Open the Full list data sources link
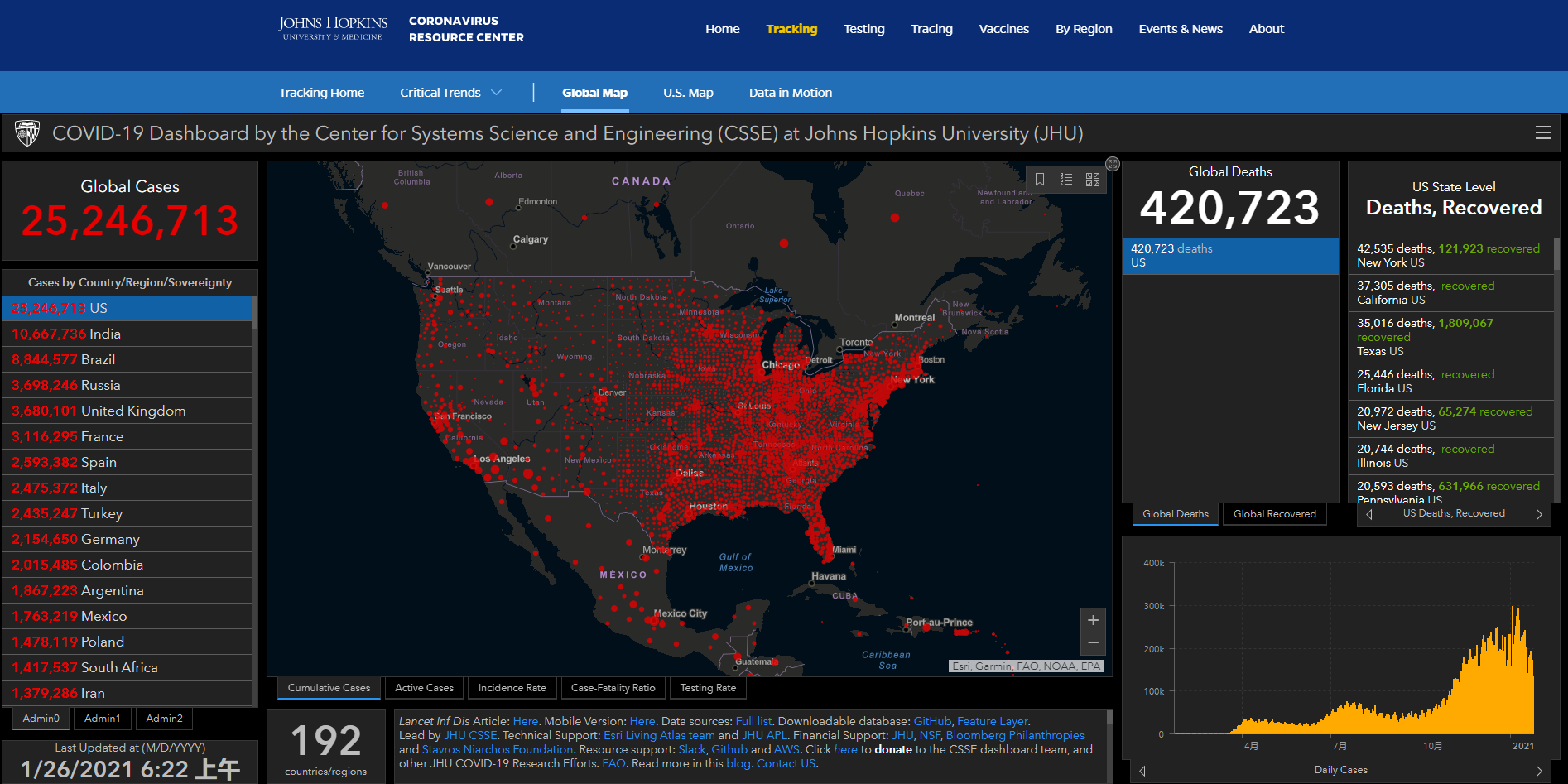Screen dimensions: 1568x784 (x=753, y=722)
